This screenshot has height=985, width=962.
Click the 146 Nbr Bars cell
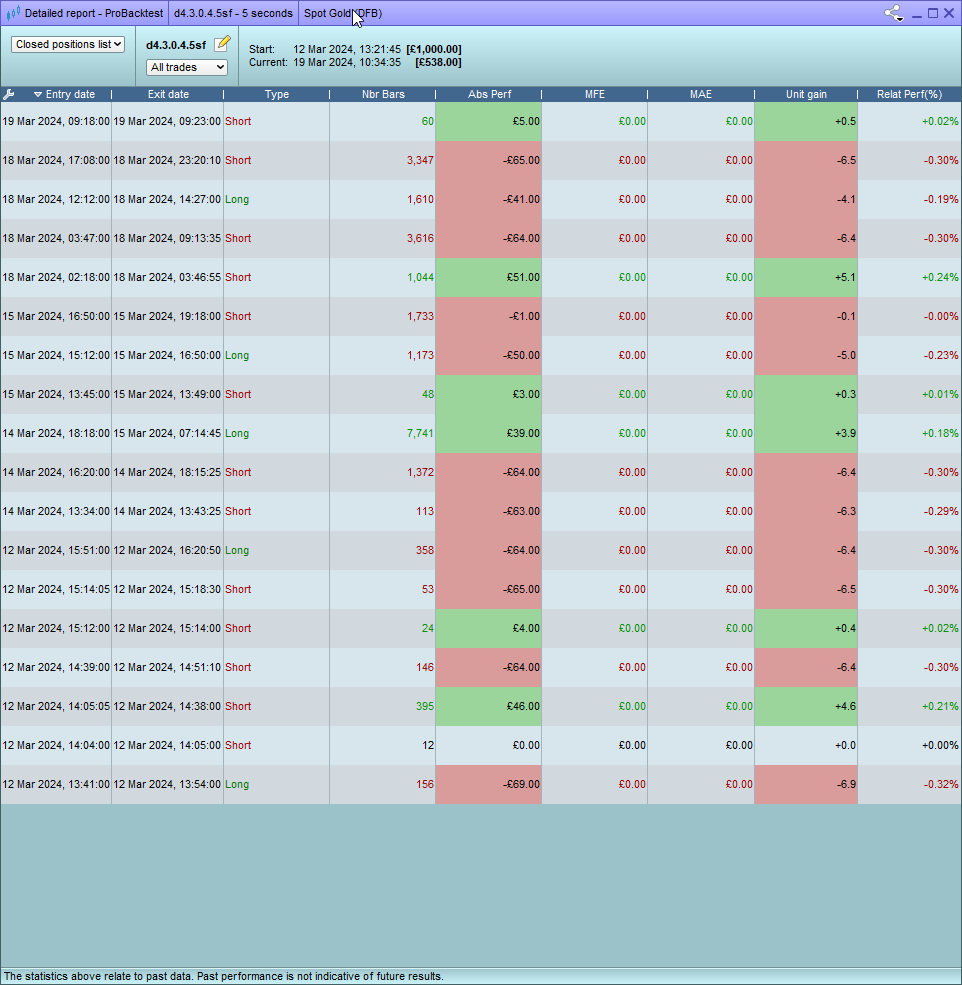(382, 667)
